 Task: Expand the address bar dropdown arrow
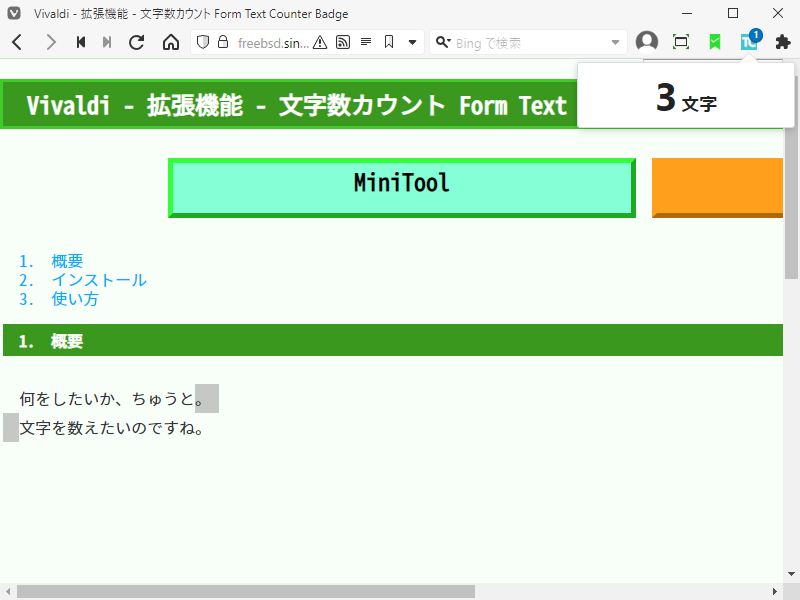click(412, 42)
